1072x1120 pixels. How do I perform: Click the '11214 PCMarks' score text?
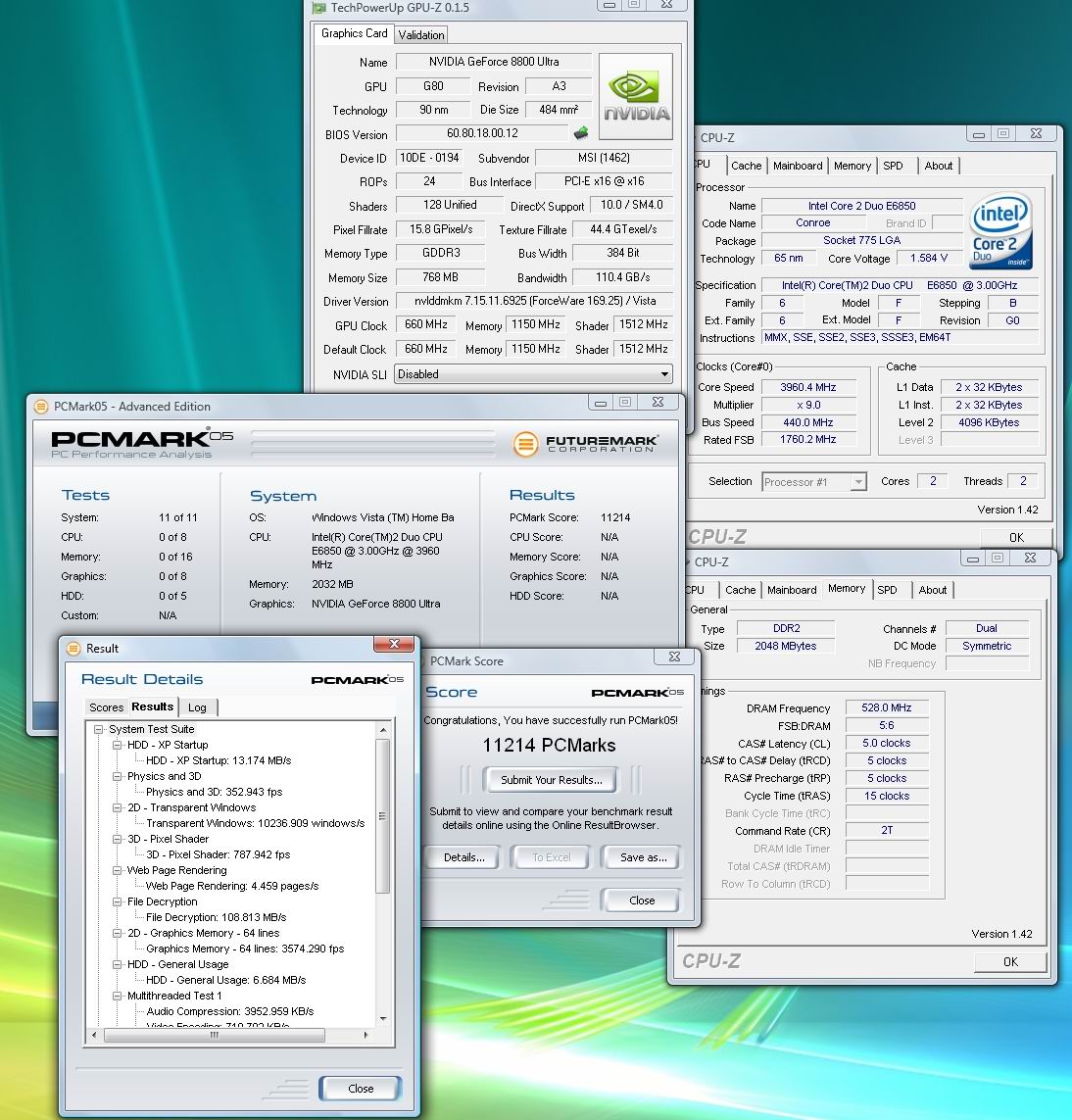click(549, 746)
